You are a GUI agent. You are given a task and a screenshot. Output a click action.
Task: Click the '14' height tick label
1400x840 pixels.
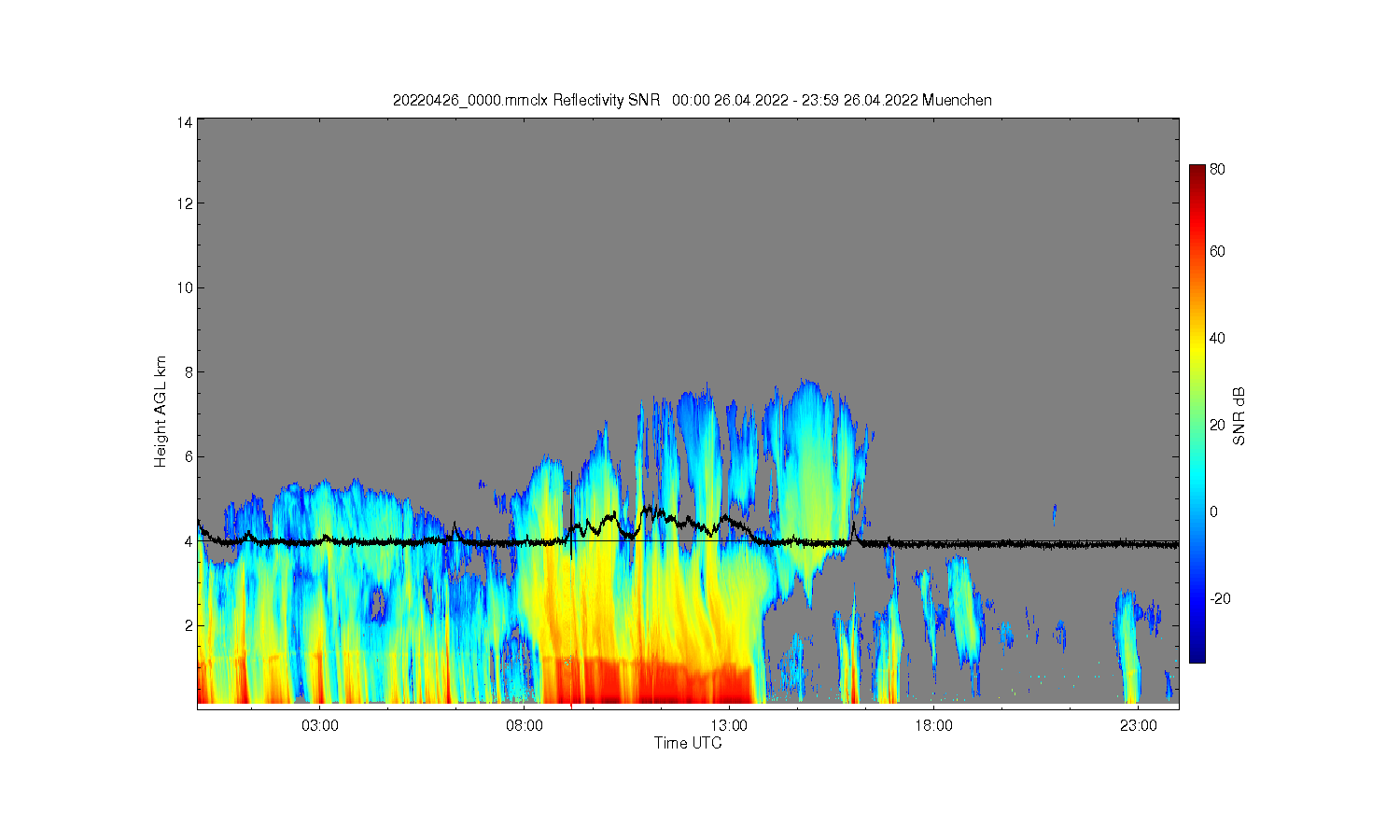pos(185,122)
